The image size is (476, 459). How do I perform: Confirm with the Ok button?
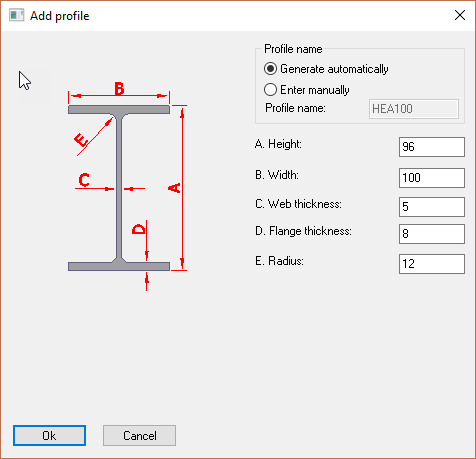click(x=49, y=435)
